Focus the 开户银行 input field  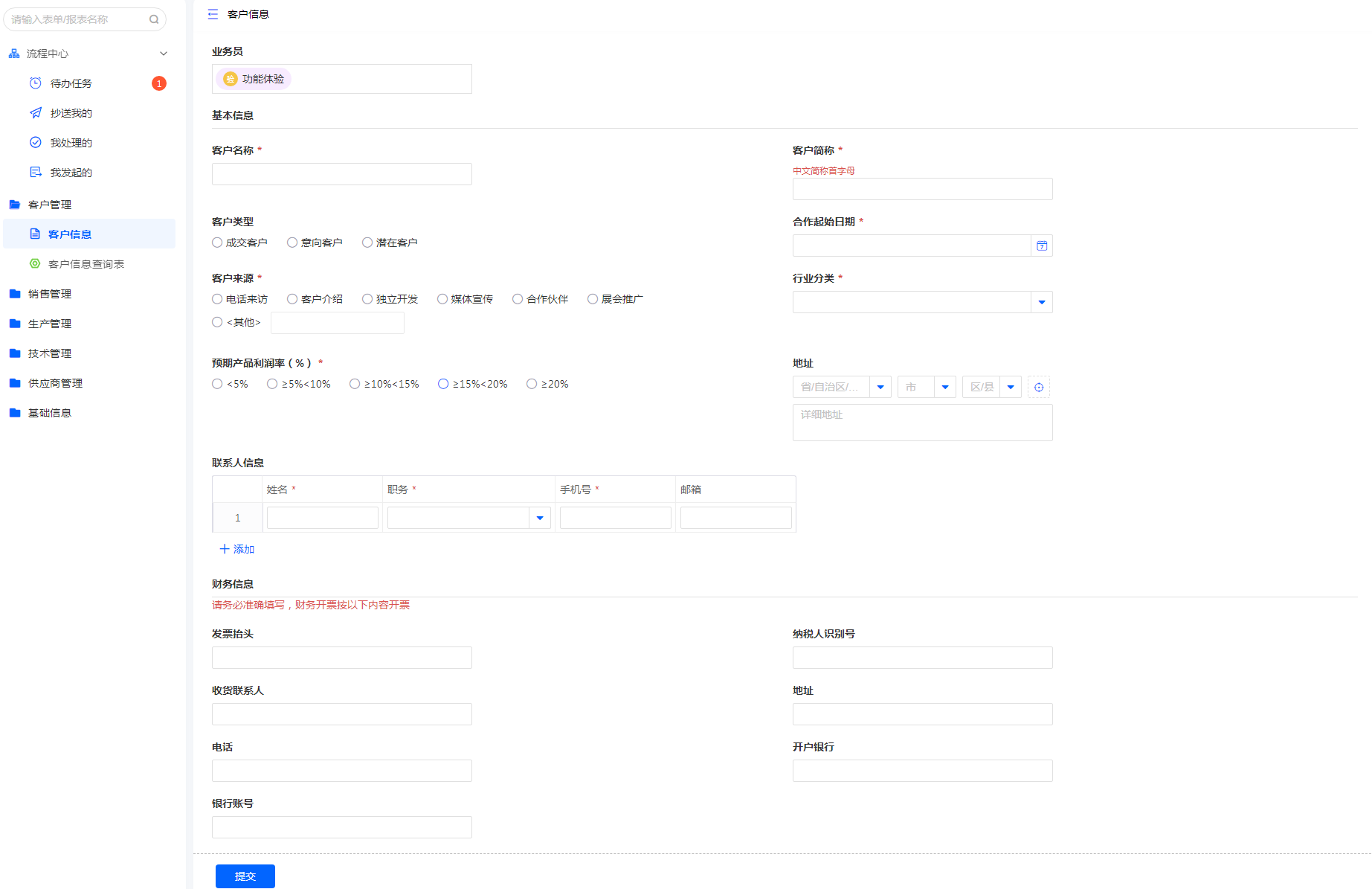coord(923,771)
